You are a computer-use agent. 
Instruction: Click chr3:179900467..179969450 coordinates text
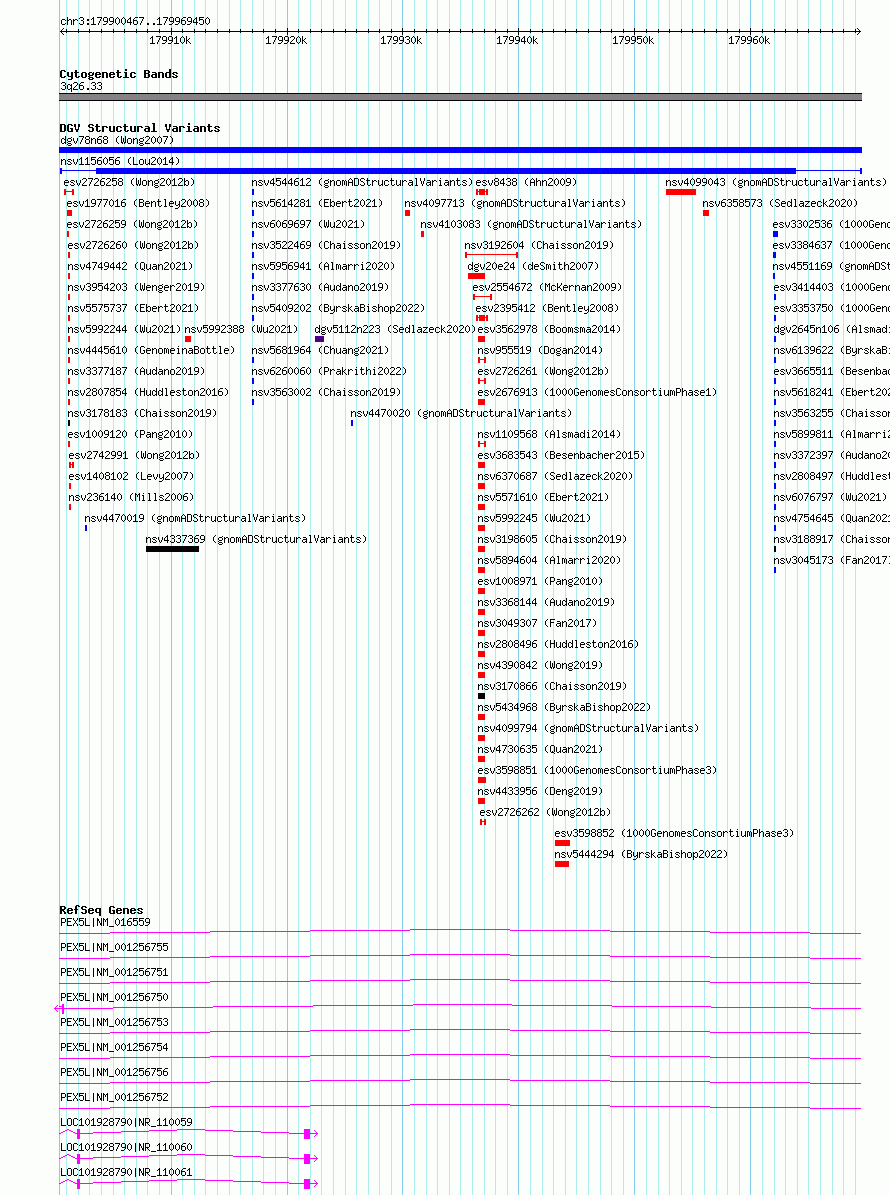[x=136, y=21]
